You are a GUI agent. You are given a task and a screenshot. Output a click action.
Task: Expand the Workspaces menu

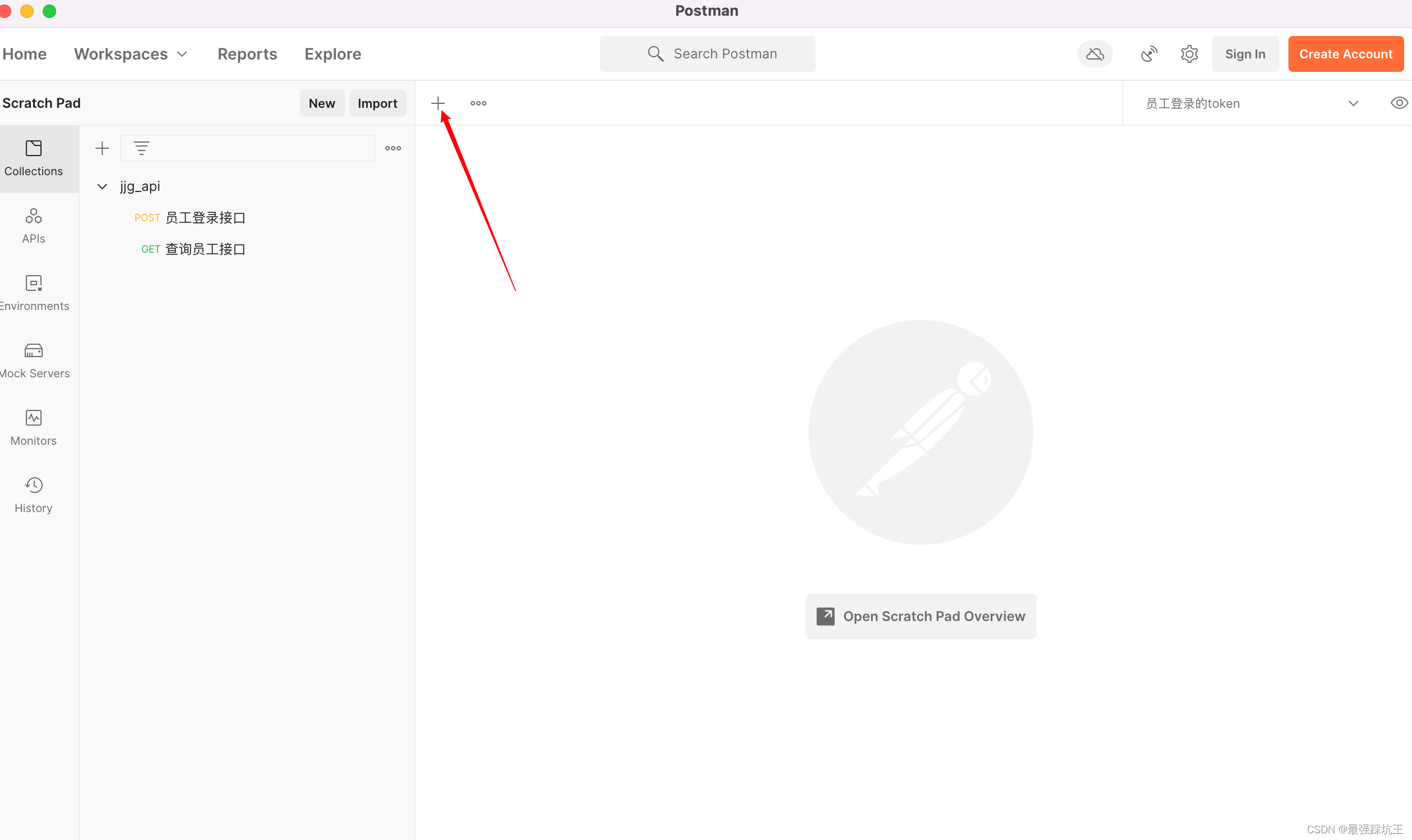click(x=130, y=54)
